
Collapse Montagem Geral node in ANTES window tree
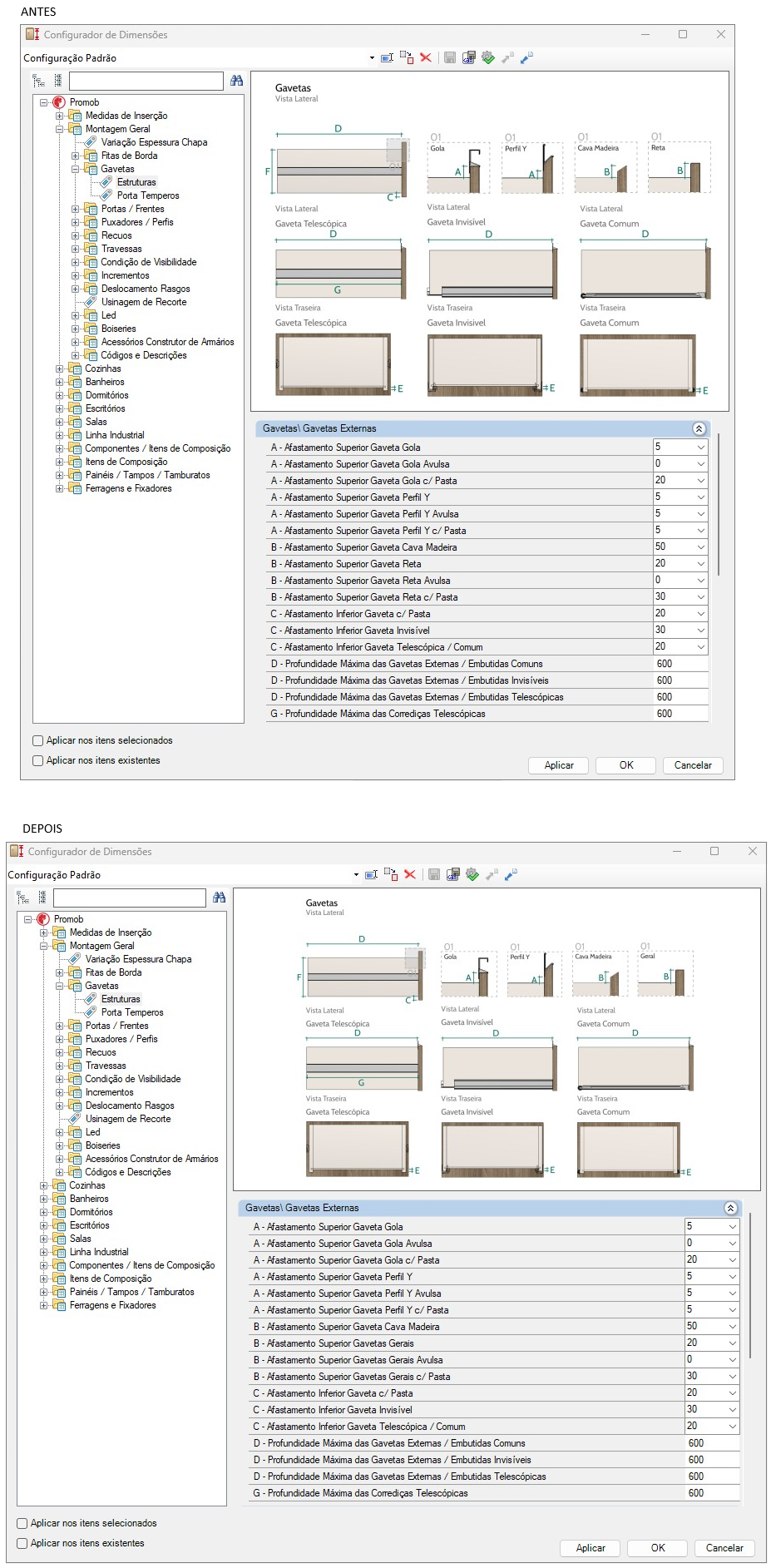[x=60, y=129]
